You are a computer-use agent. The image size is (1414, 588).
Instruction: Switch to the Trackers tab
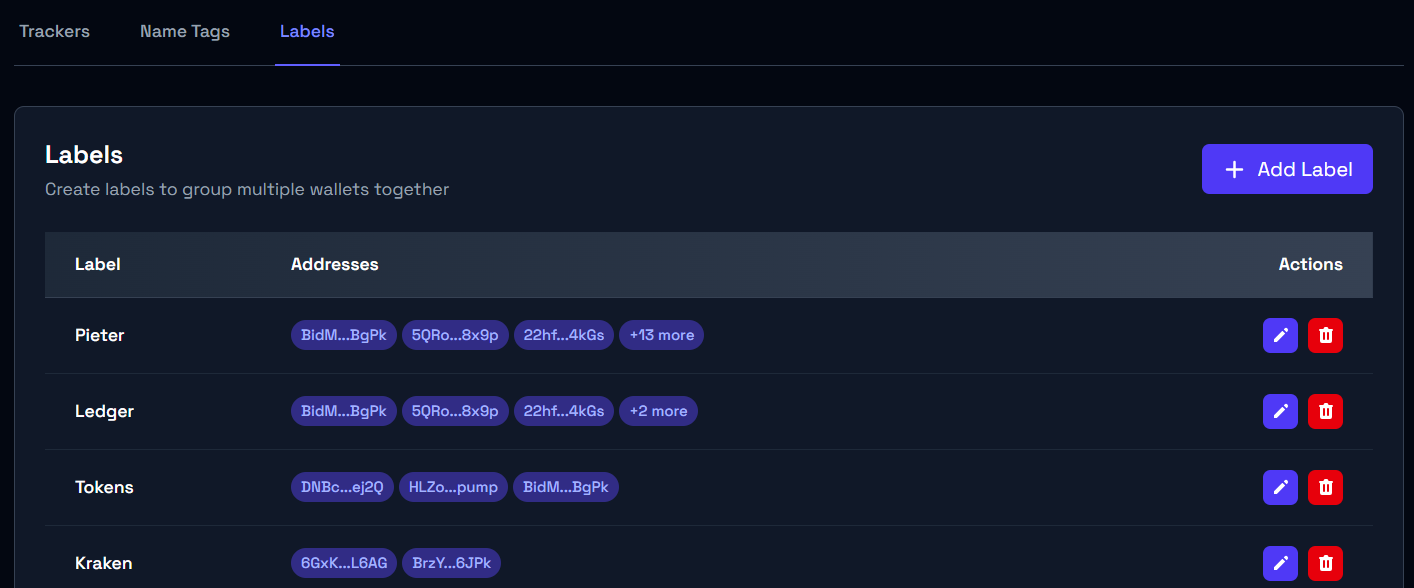pos(54,31)
